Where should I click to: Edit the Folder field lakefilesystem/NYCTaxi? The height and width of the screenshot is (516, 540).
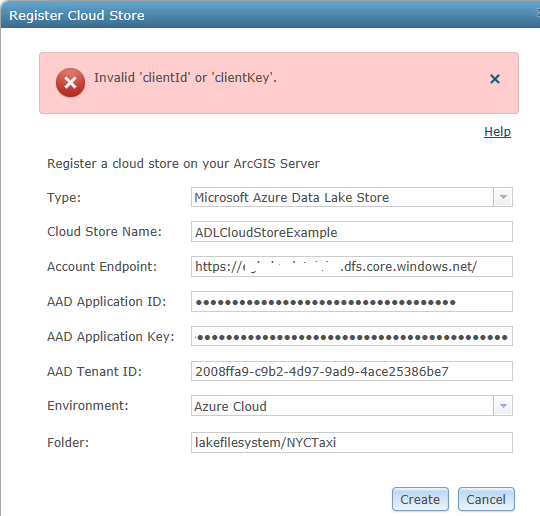pyautogui.click(x=352, y=443)
